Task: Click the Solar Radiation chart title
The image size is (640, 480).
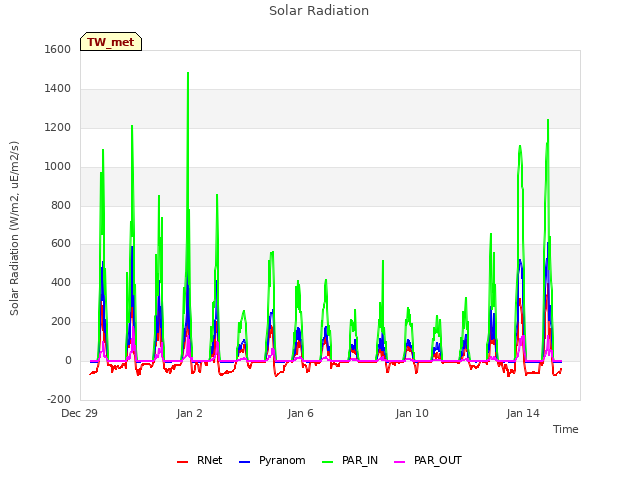Action: point(319,11)
